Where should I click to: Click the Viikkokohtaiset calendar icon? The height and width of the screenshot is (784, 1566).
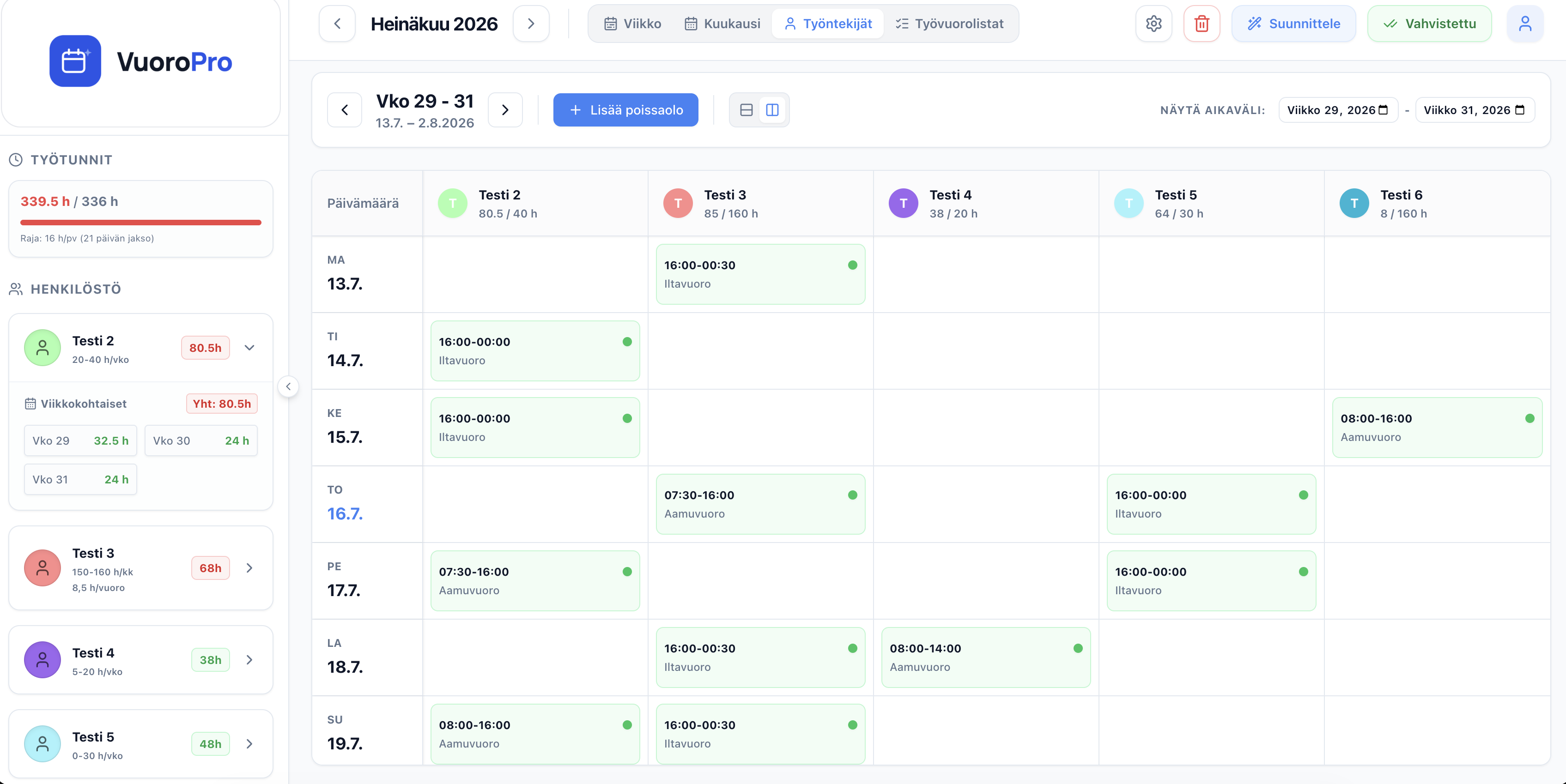30,404
